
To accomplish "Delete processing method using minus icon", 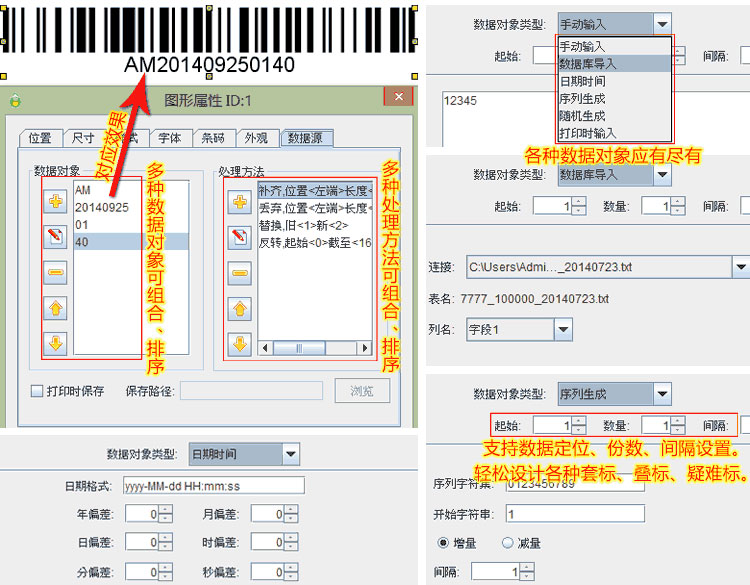I will point(239,272).
